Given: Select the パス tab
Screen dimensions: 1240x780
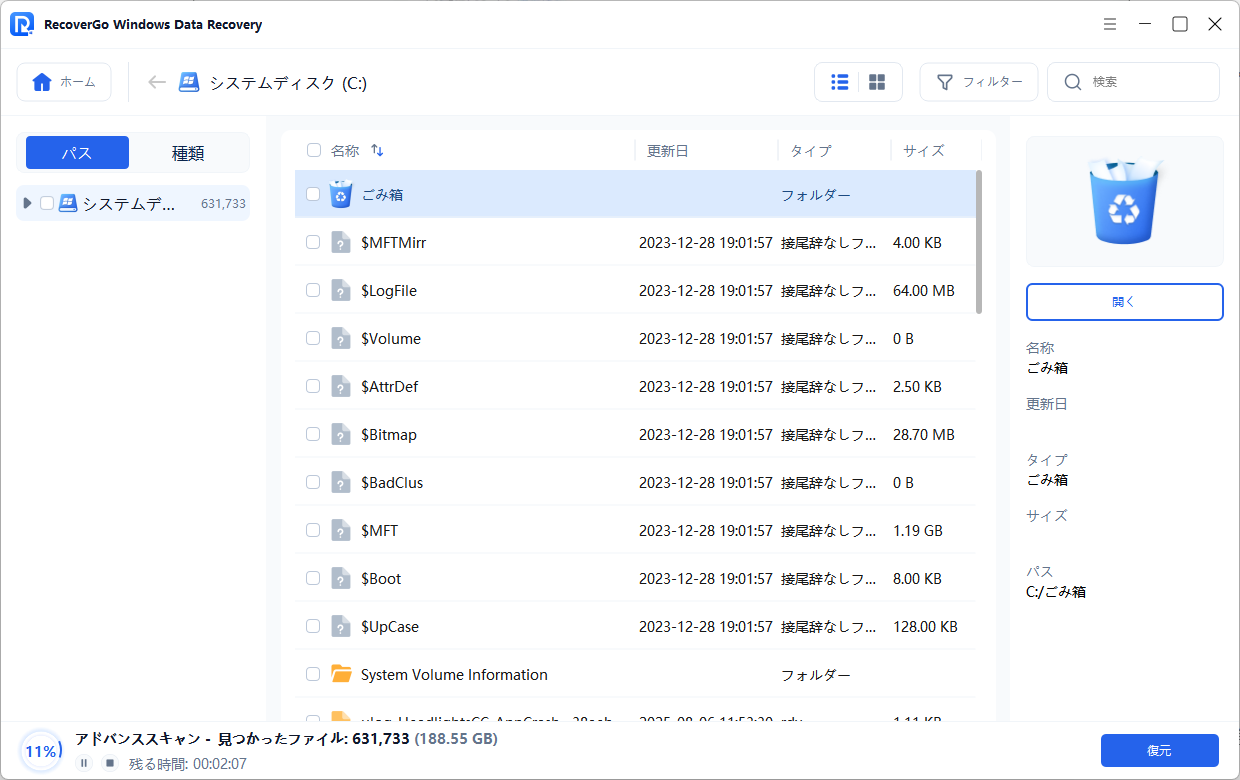Looking at the screenshot, I should [77, 153].
